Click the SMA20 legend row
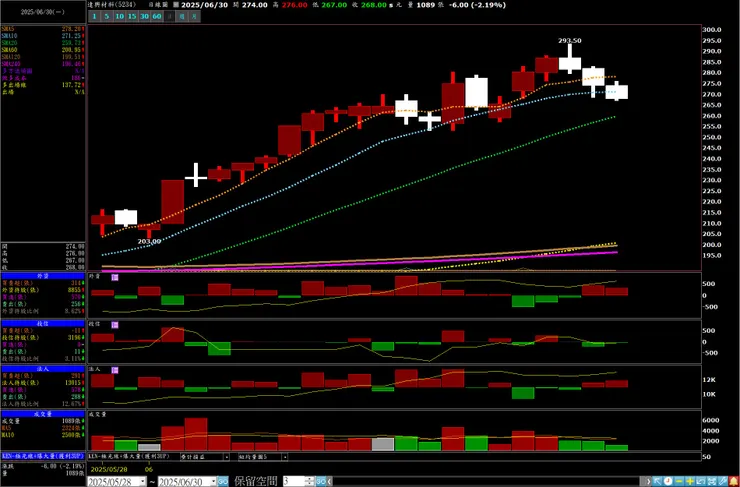Screen dimensions: 740x487 (43, 42)
